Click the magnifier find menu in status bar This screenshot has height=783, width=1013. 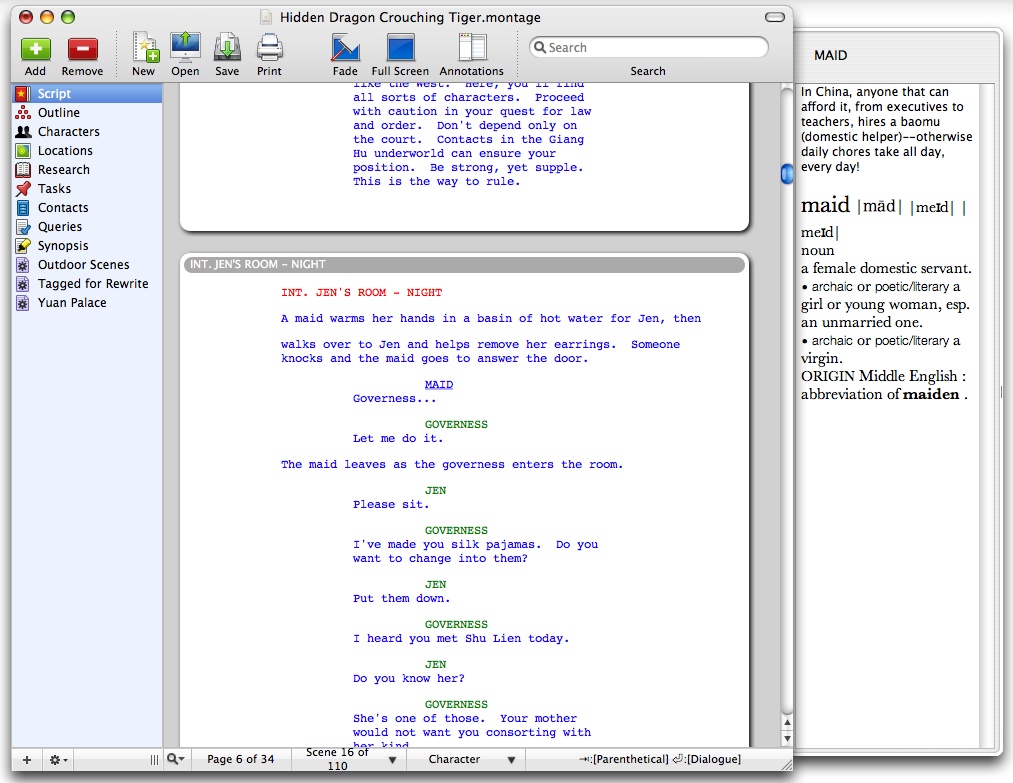coord(175,760)
